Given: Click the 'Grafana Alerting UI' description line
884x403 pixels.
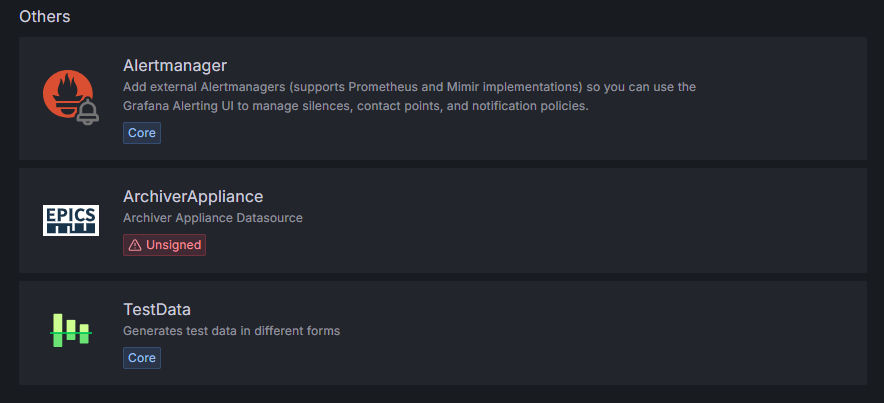Looking at the screenshot, I should point(190,106).
